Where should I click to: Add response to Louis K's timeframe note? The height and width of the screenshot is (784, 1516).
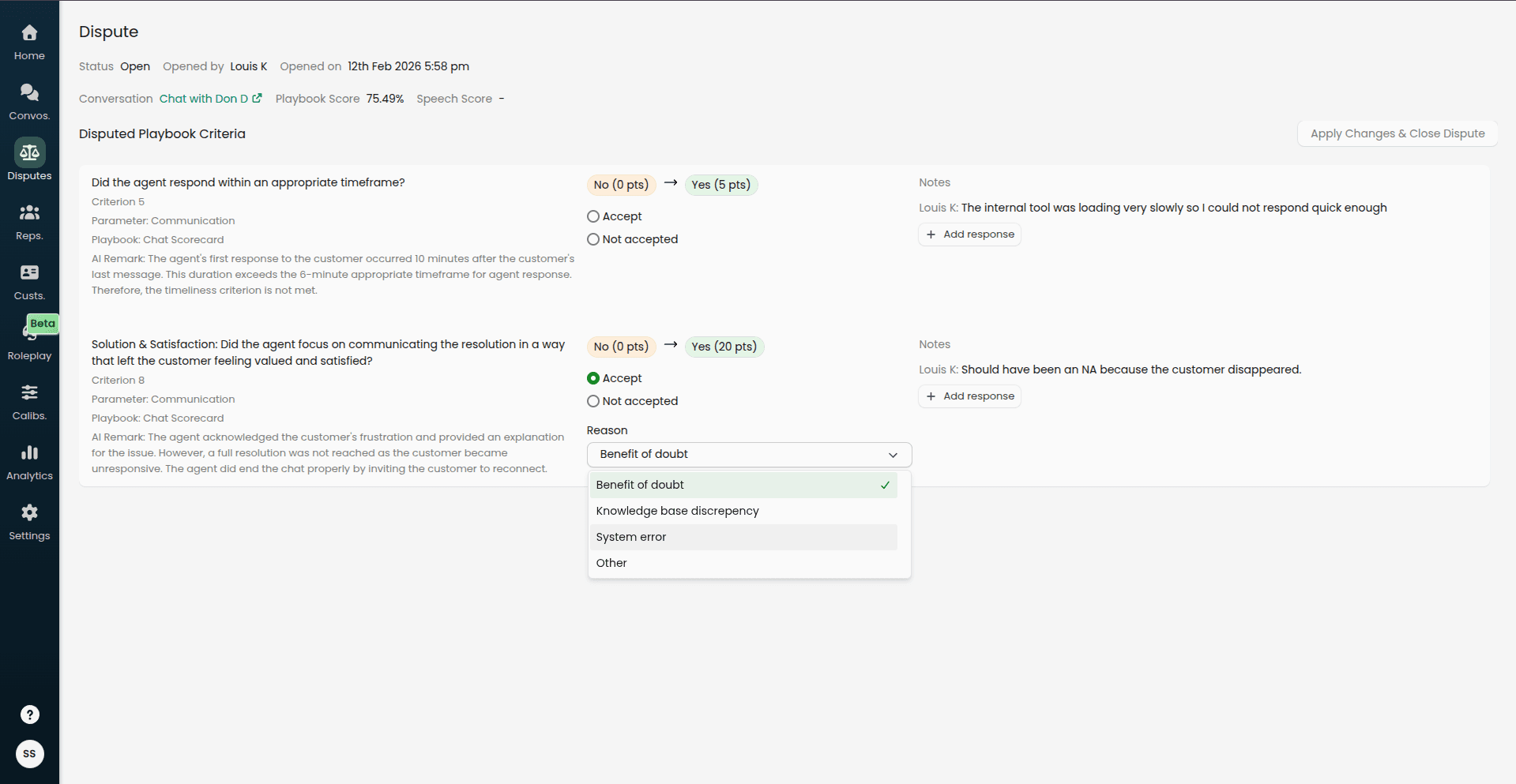(x=969, y=234)
